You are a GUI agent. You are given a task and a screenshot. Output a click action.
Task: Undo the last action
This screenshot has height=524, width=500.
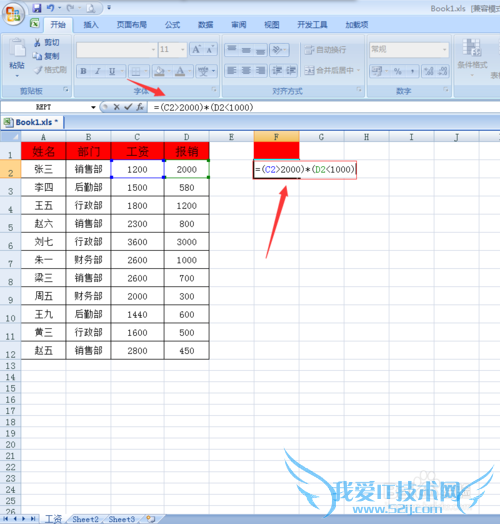tap(50, 8)
